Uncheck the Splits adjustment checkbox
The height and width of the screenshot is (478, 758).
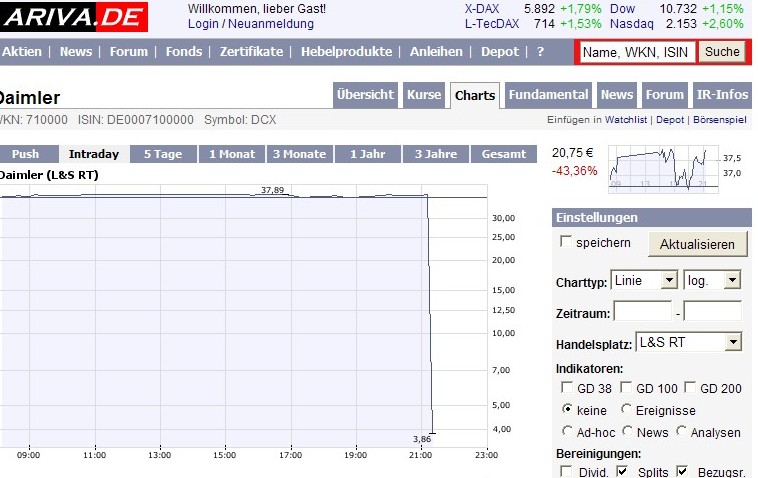[x=622, y=471]
